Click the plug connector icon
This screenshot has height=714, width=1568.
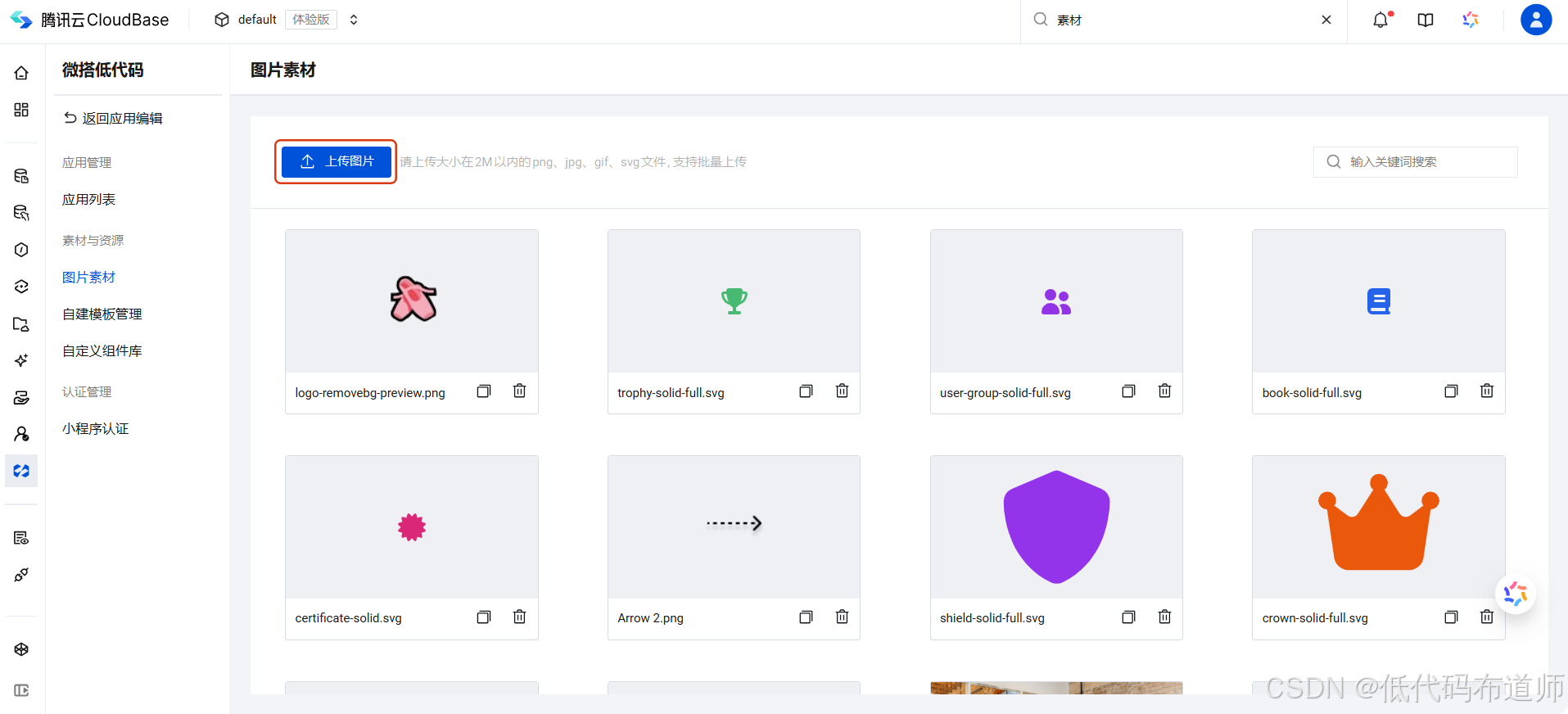point(21,575)
